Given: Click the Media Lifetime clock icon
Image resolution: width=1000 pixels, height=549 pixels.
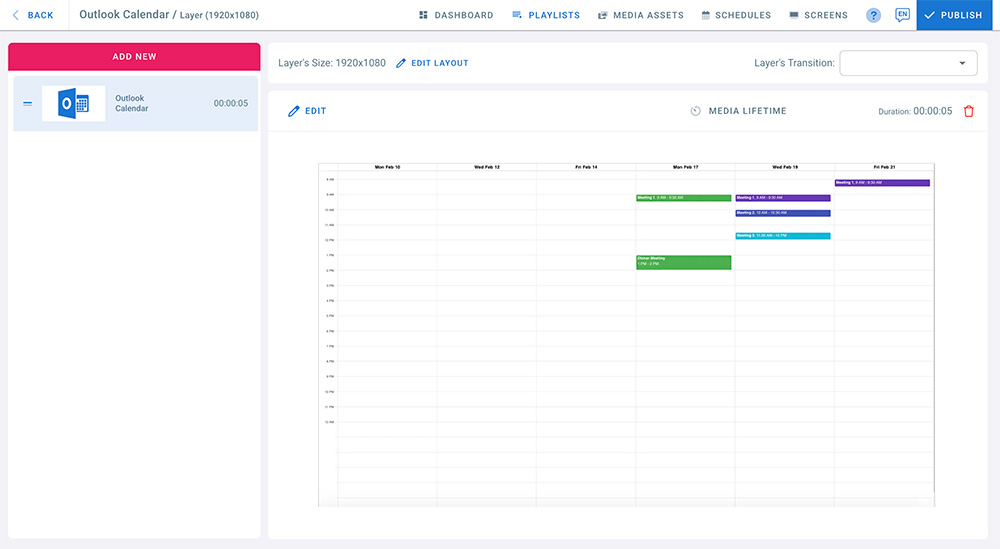Looking at the screenshot, I should (x=695, y=111).
